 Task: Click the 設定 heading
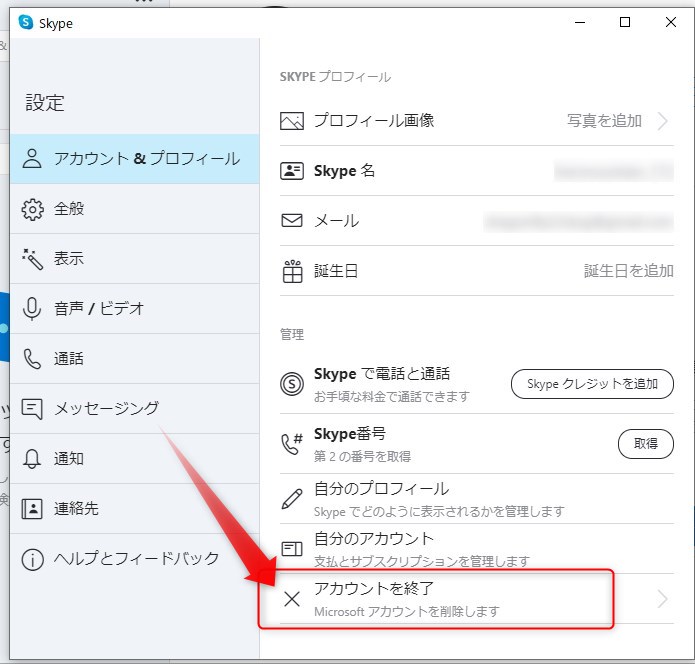45,103
